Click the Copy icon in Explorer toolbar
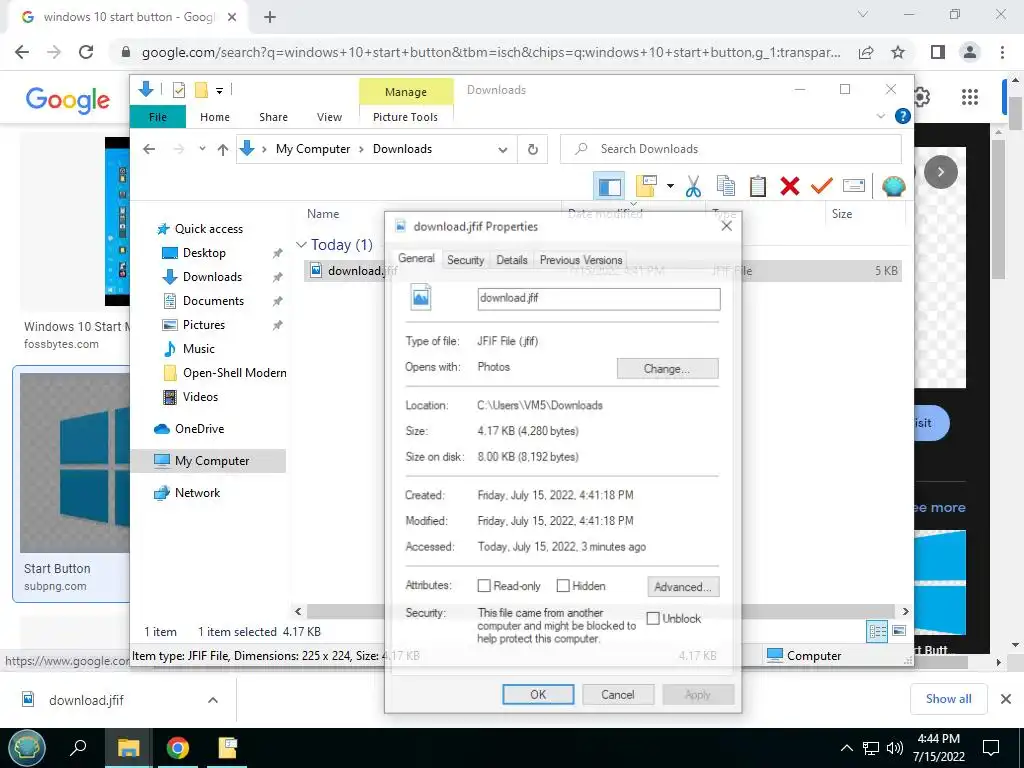 tap(726, 186)
